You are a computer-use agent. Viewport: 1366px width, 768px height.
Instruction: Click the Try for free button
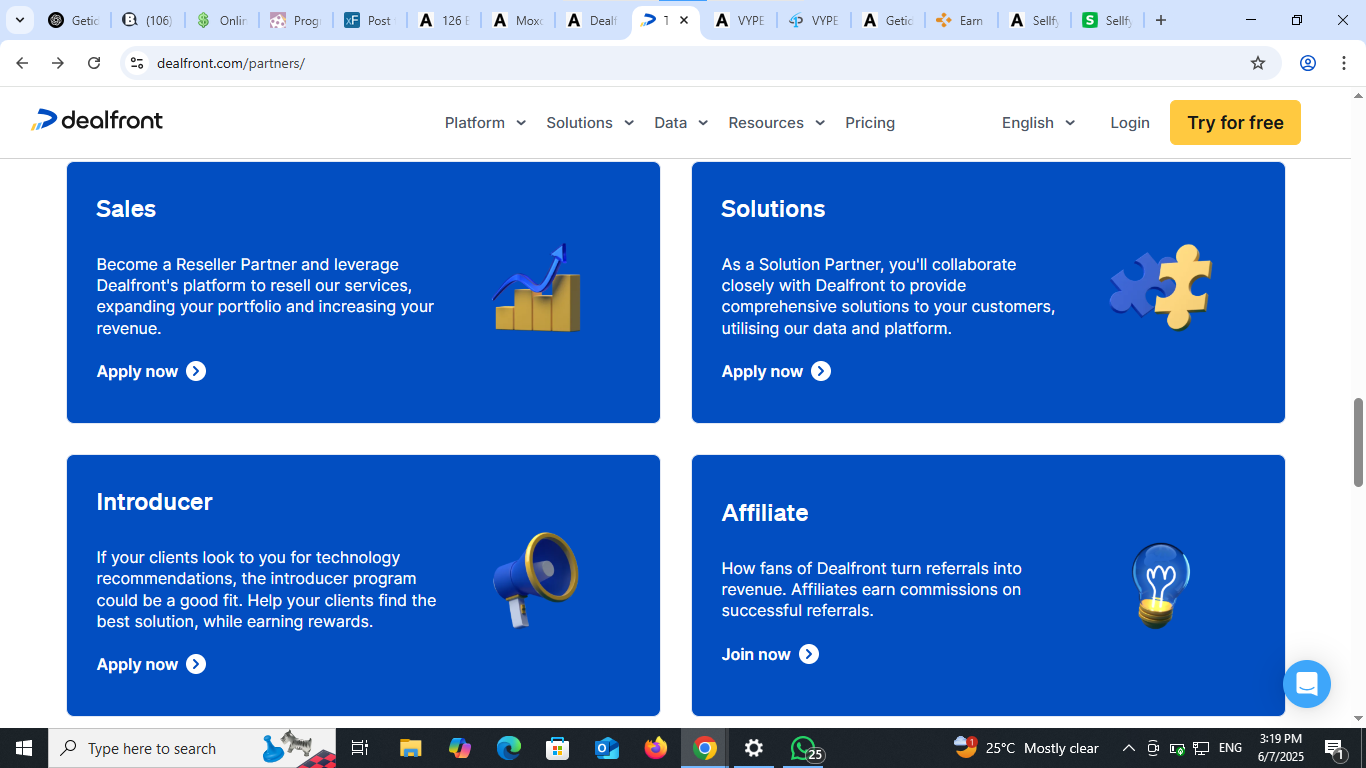(x=1235, y=122)
